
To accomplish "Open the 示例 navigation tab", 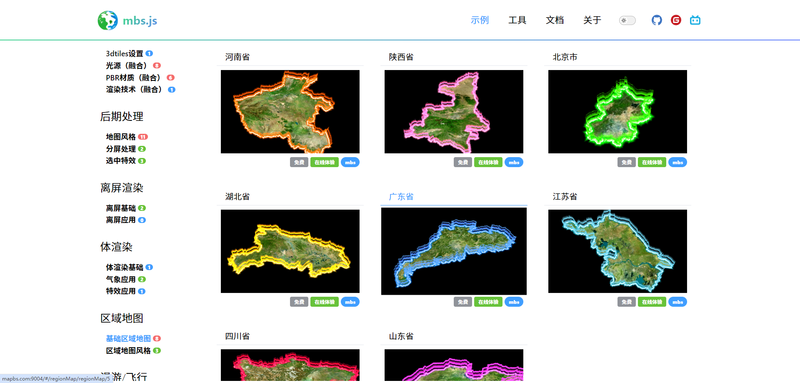I will tap(480, 20).
